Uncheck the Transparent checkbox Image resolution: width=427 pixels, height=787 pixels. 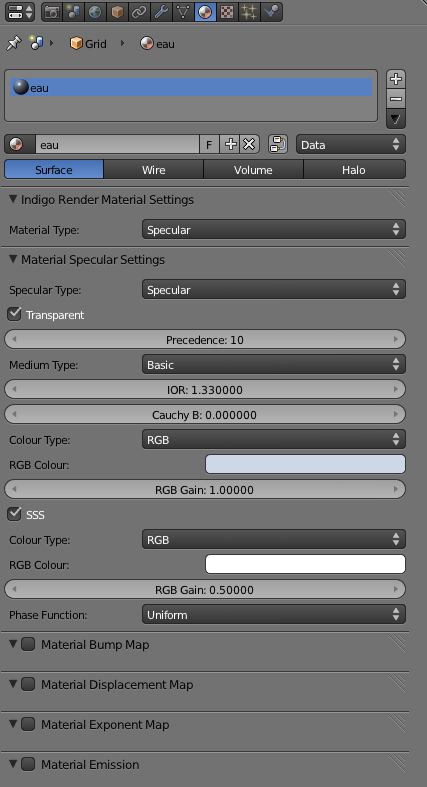click(x=14, y=315)
